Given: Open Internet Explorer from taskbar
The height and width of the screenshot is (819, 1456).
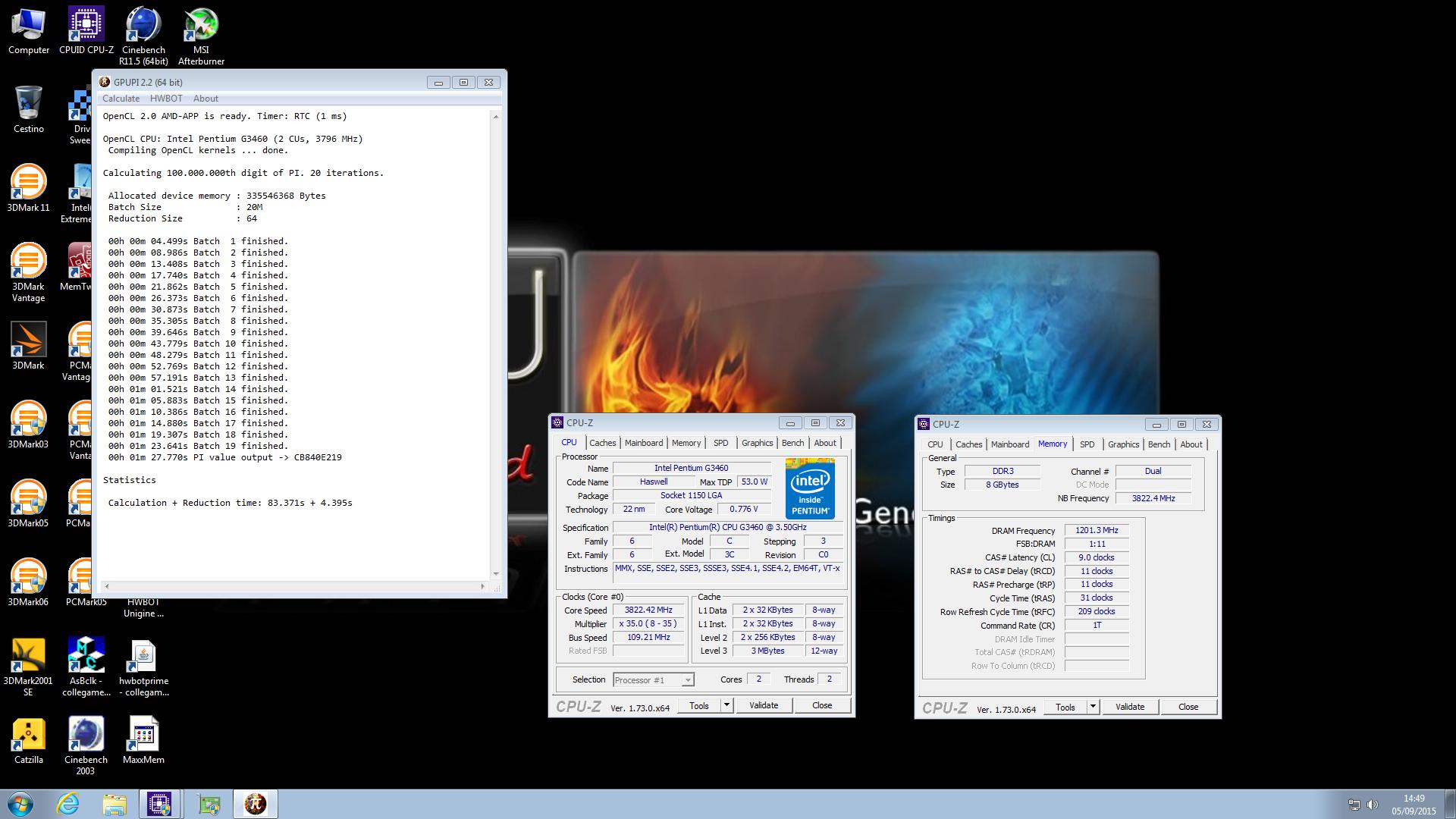Looking at the screenshot, I should pos(68,804).
